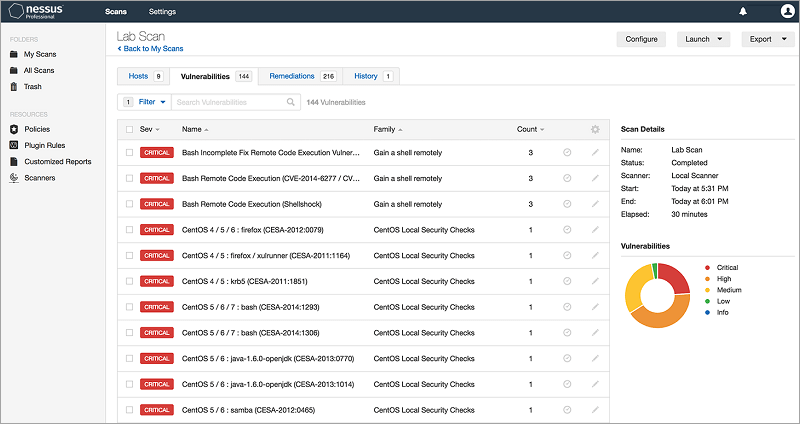
Task: Check the Bash CVE-2014-6277 row checkbox
Action: click(130, 178)
